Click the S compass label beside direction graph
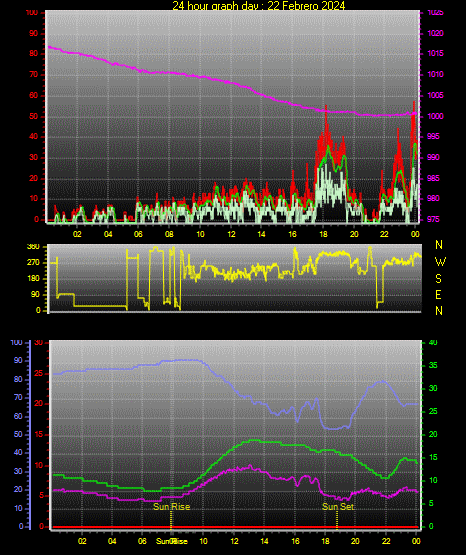The width and height of the screenshot is (466, 555). [438, 279]
